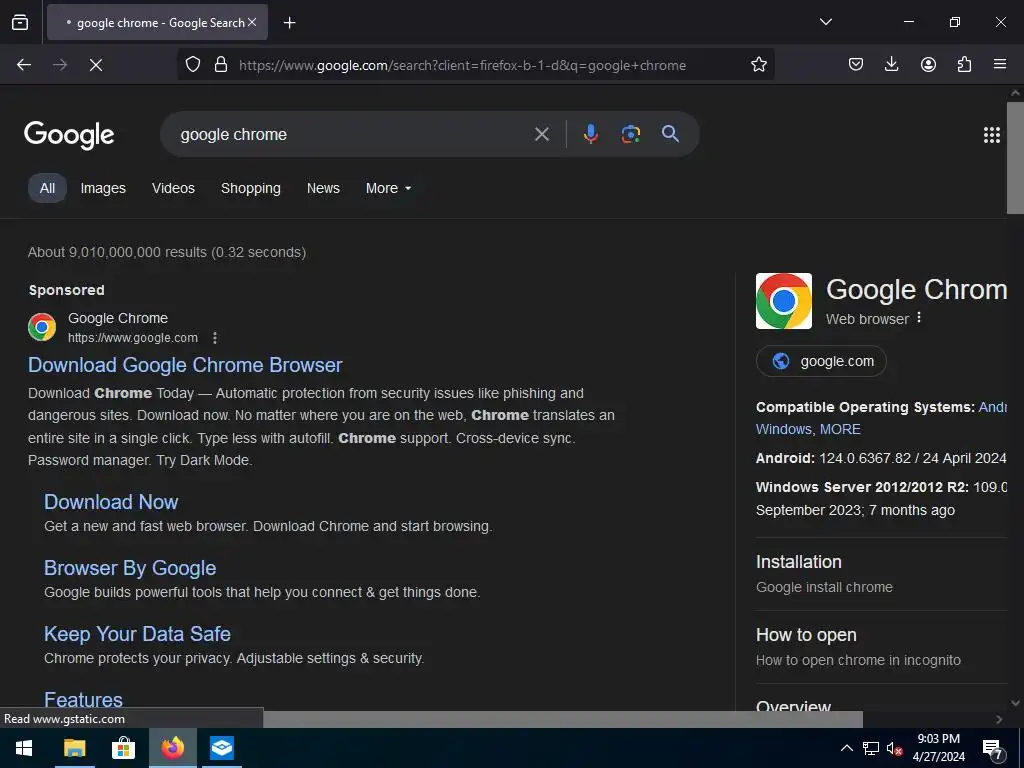Visit google.com button in knowledge panel

(821, 361)
